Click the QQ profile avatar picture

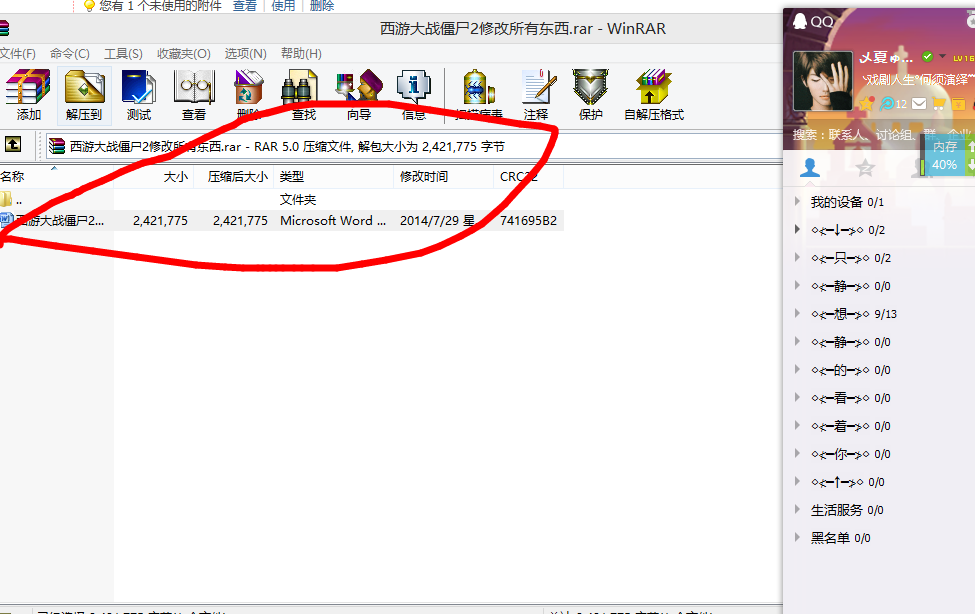point(823,81)
